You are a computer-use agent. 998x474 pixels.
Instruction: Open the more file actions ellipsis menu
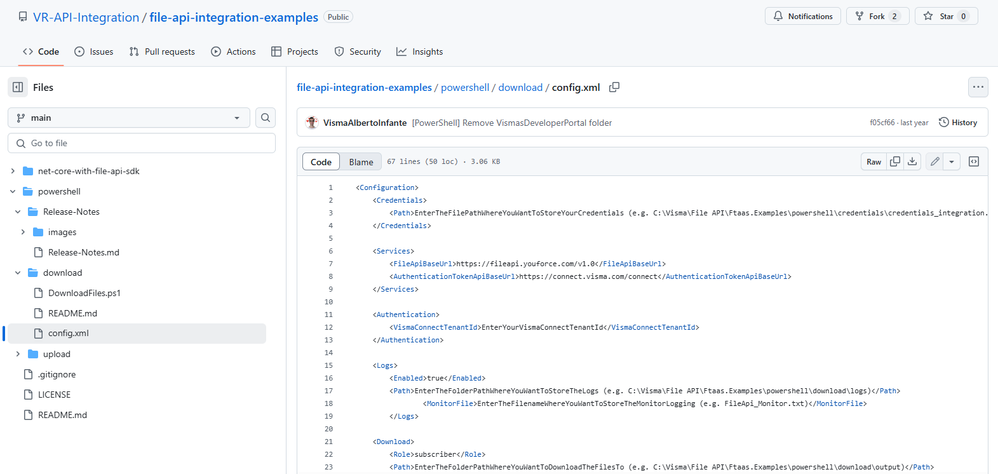point(978,87)
